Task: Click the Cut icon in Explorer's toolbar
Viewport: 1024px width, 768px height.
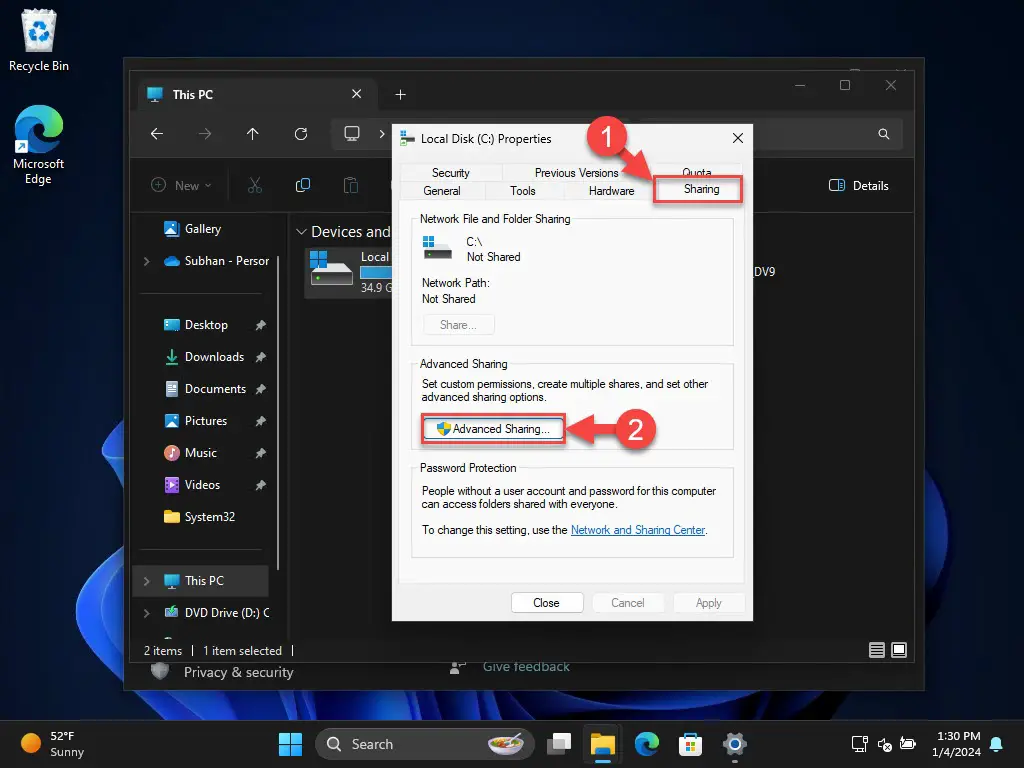Action: (x=255, y=185)
